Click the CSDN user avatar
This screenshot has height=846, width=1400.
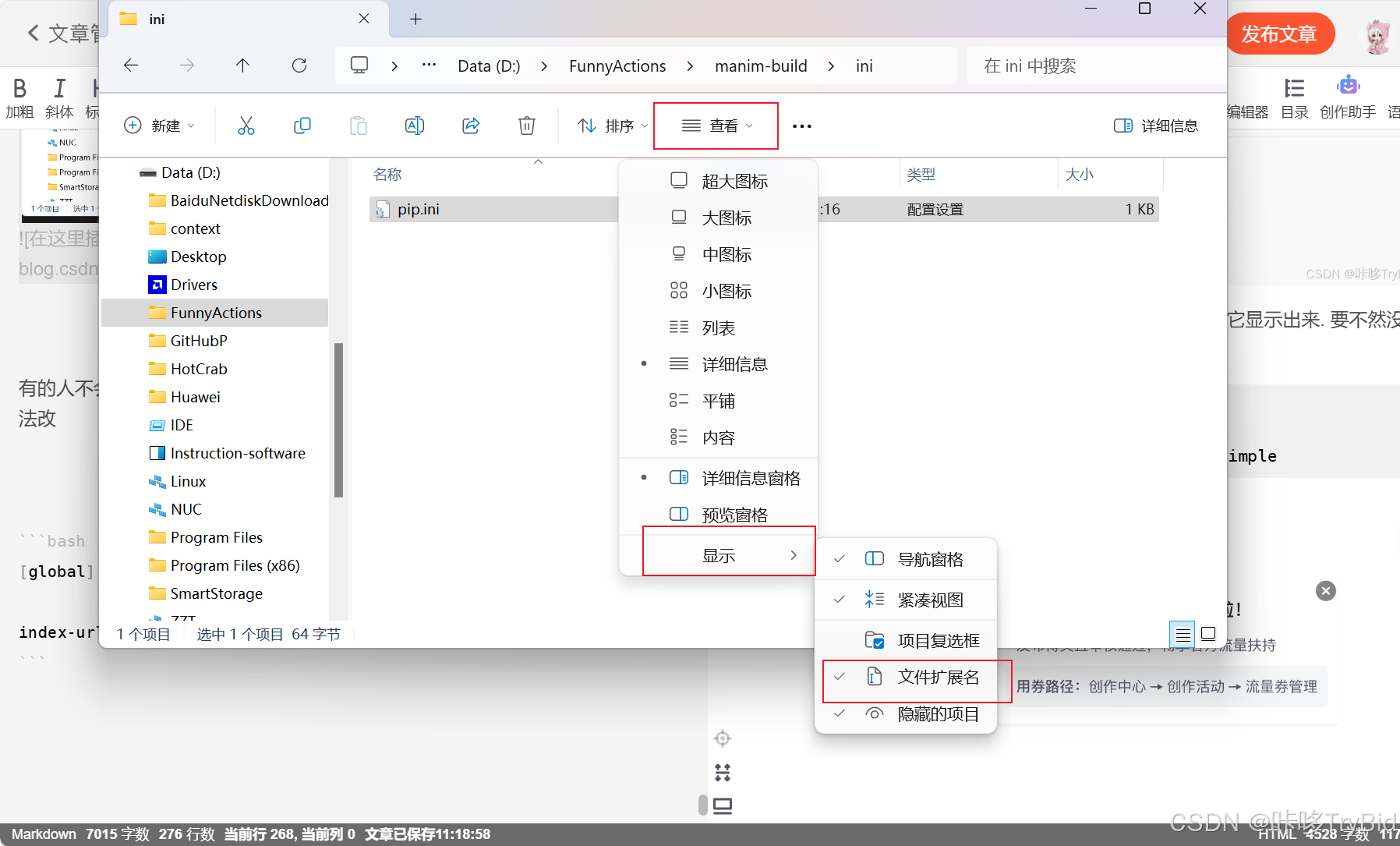tap(1377, 36)
